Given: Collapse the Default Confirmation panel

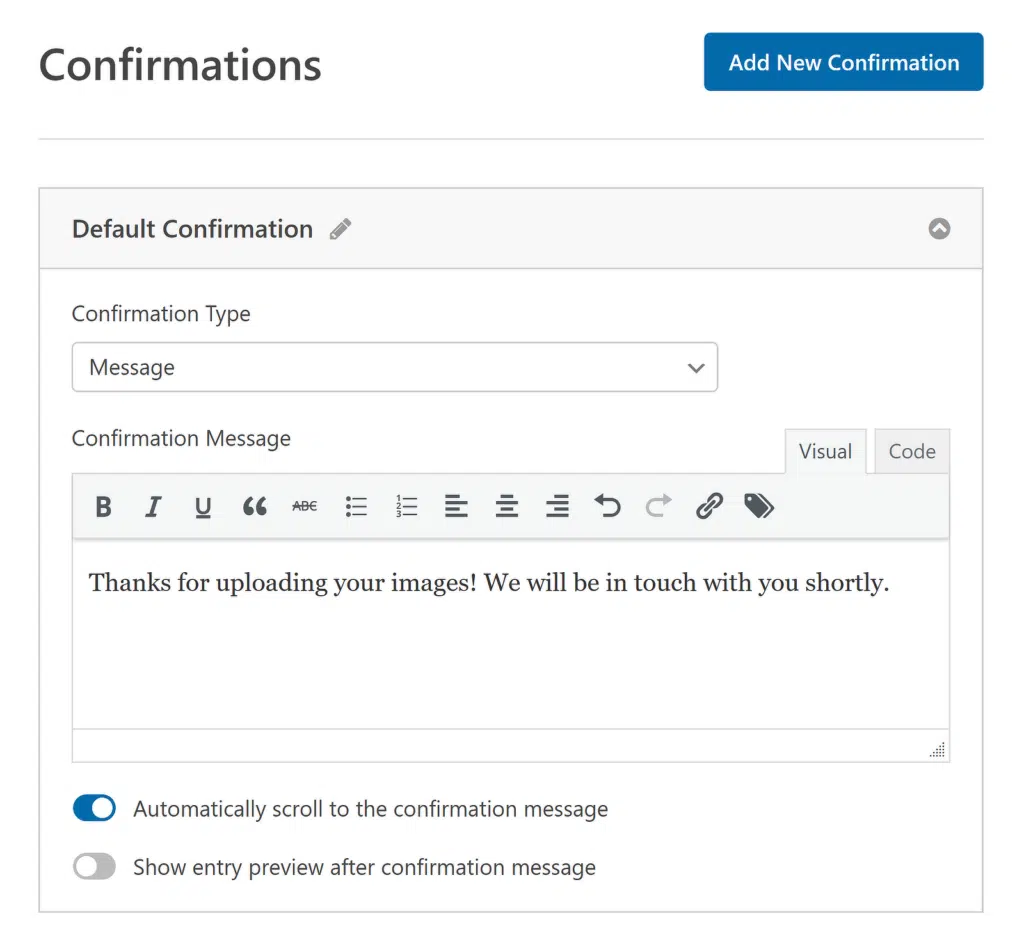Looking at the screenshot, I should pyautogui.click(x=939, y=229).
